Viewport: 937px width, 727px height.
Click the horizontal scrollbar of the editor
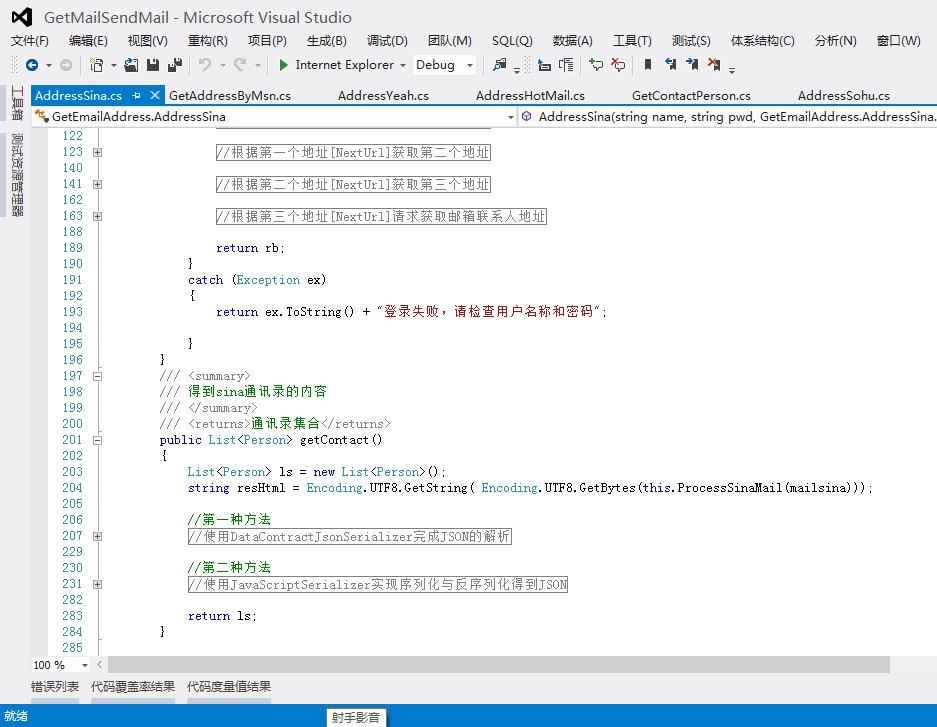498,665
